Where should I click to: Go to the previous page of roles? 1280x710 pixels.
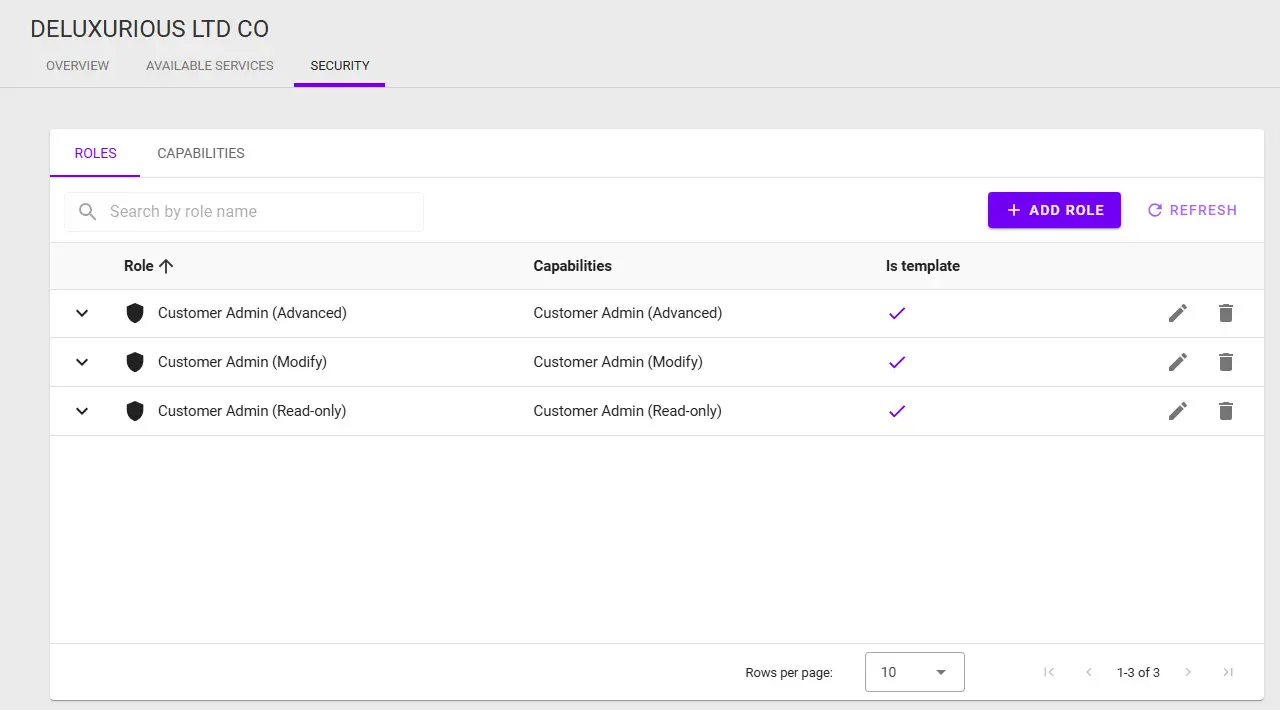point(1089,672)
